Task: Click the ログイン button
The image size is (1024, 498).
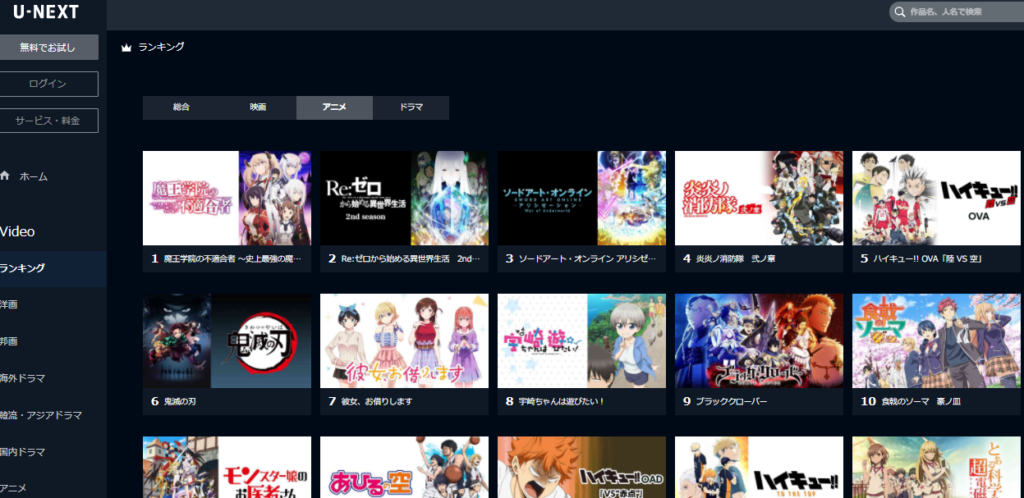Action: pyautogui.click(x=47, y=84)
